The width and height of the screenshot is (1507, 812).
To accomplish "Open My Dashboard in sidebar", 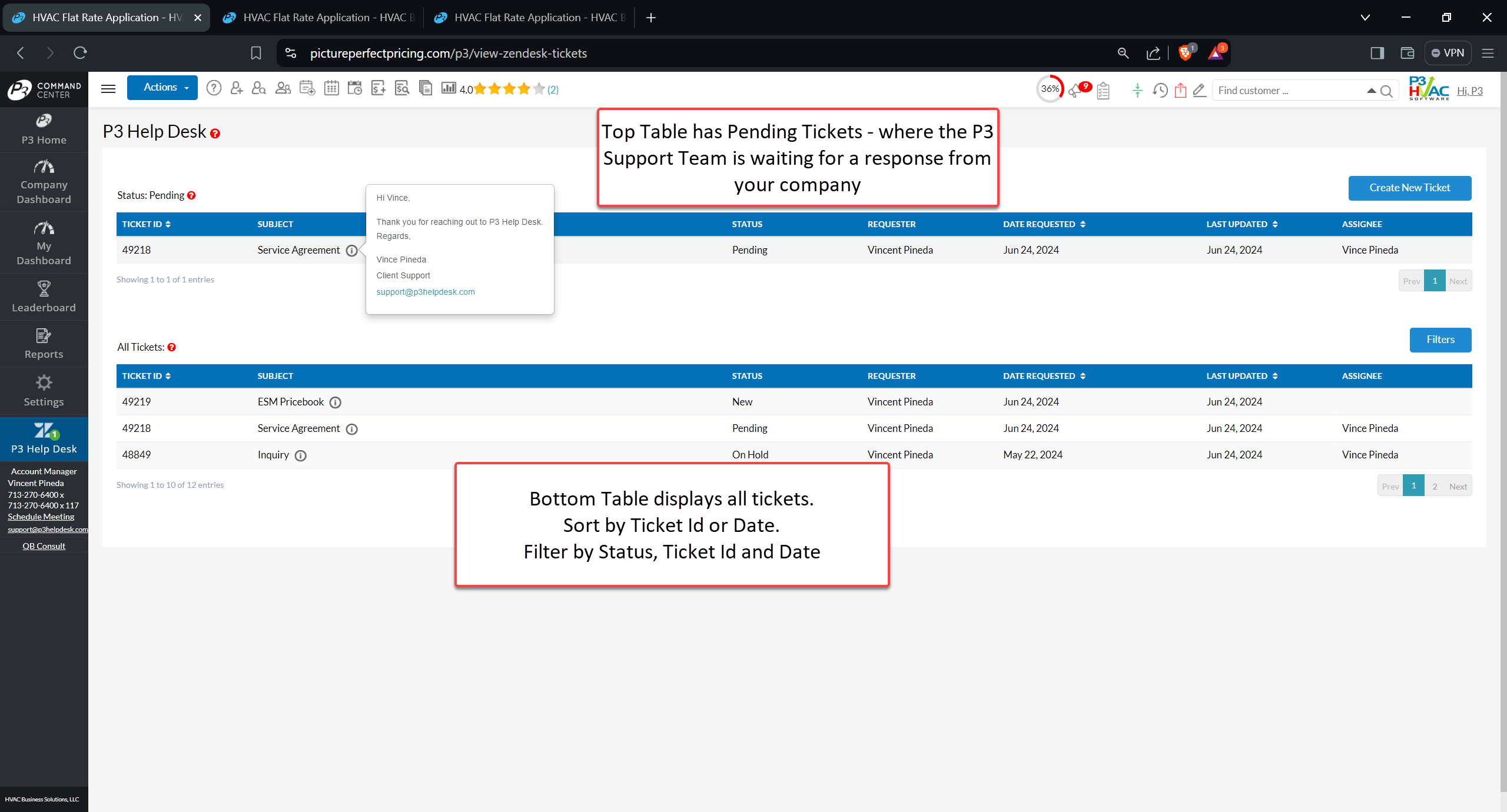I will tap(44, 244).
